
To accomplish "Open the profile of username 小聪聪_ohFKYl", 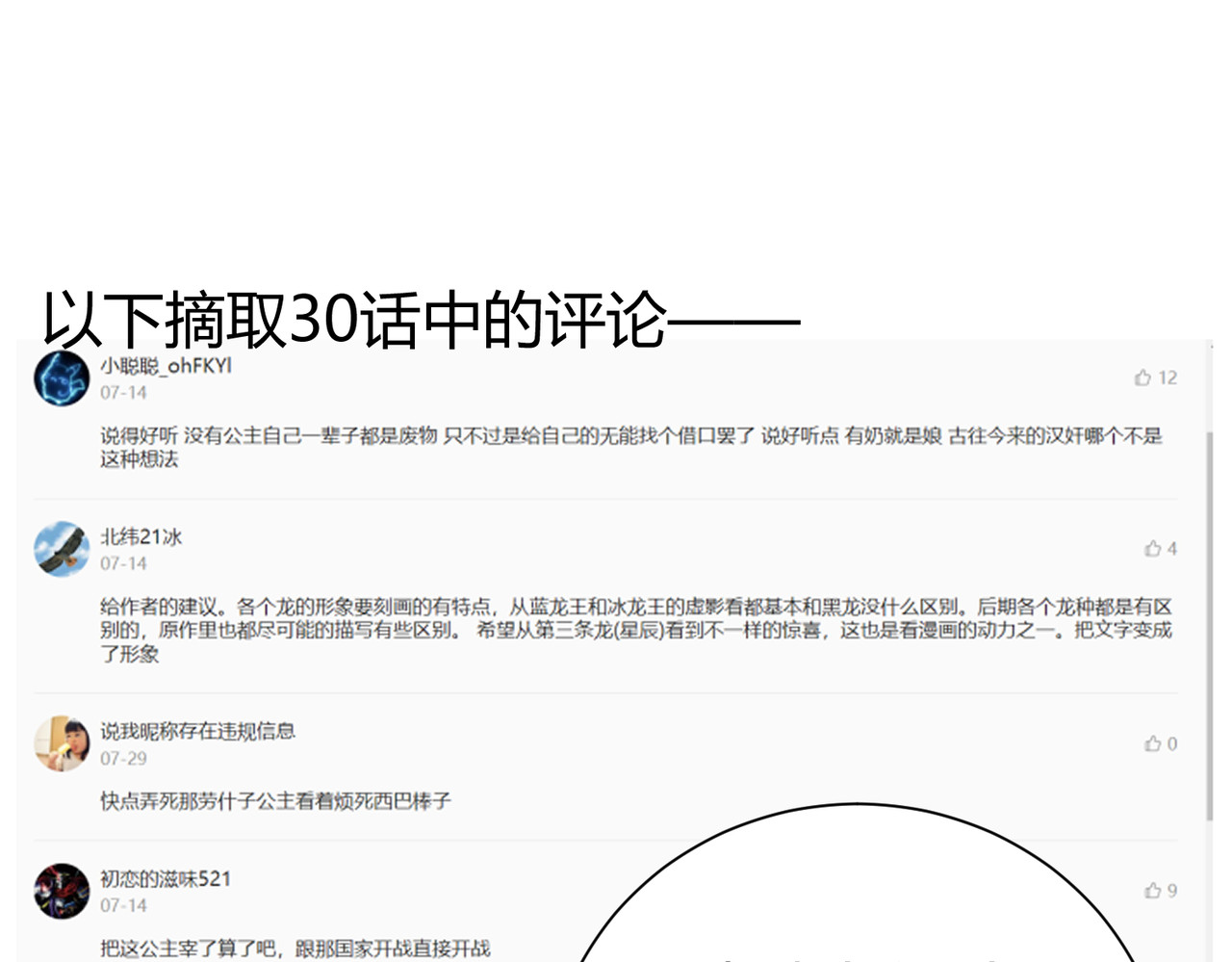I will [x=166, y=366].
